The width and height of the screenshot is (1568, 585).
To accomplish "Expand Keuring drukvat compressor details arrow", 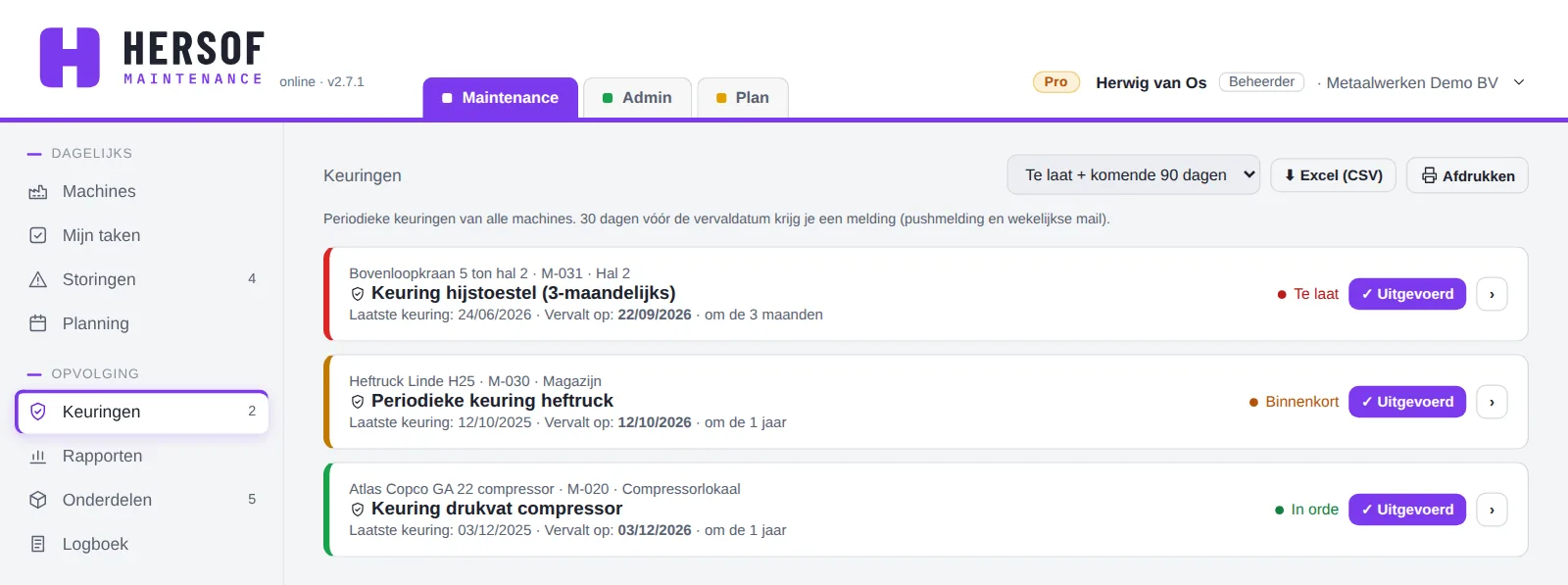I will (1492, 510).
